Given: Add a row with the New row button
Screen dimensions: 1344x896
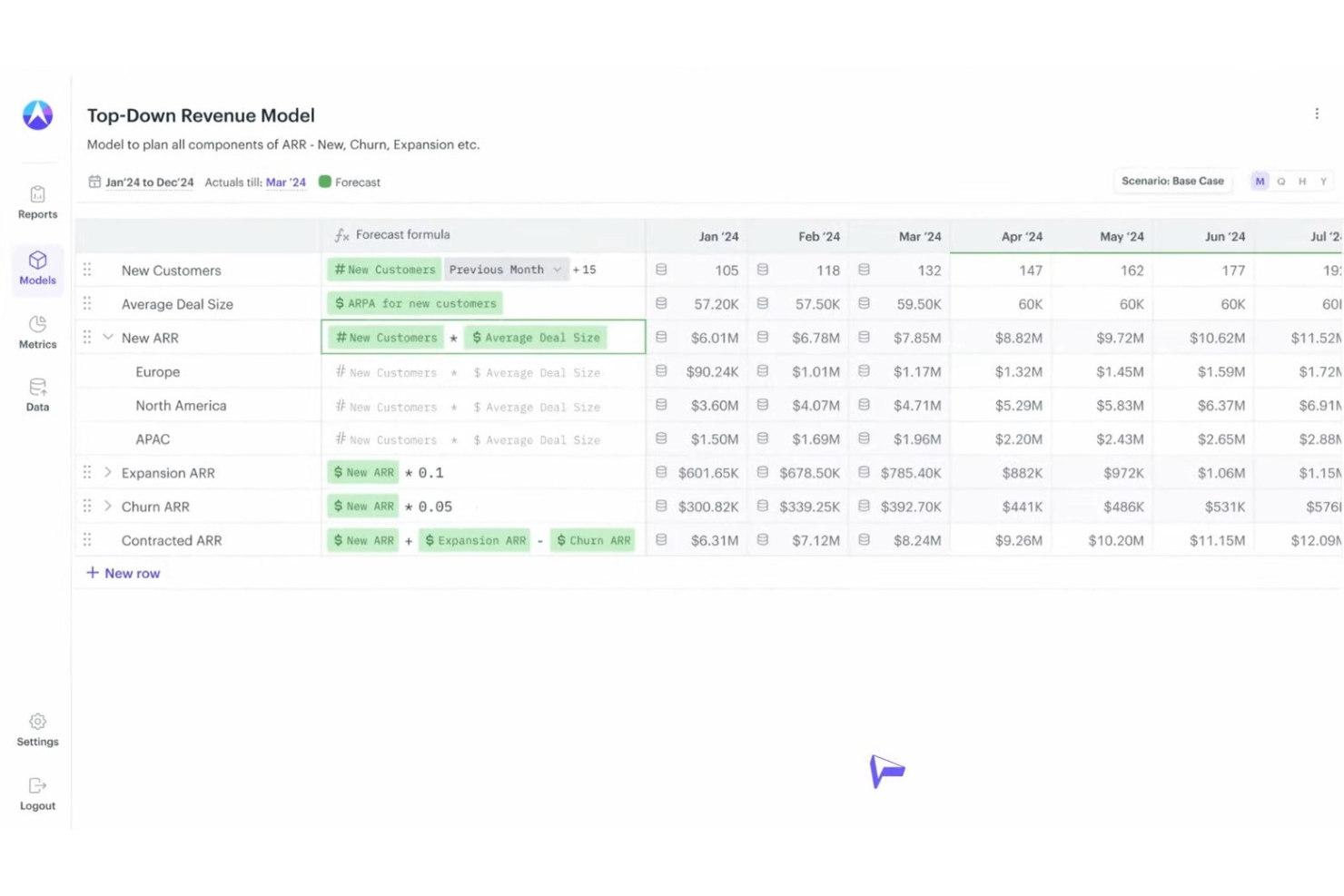Looking at the screenshot, I should pos(124,573).
